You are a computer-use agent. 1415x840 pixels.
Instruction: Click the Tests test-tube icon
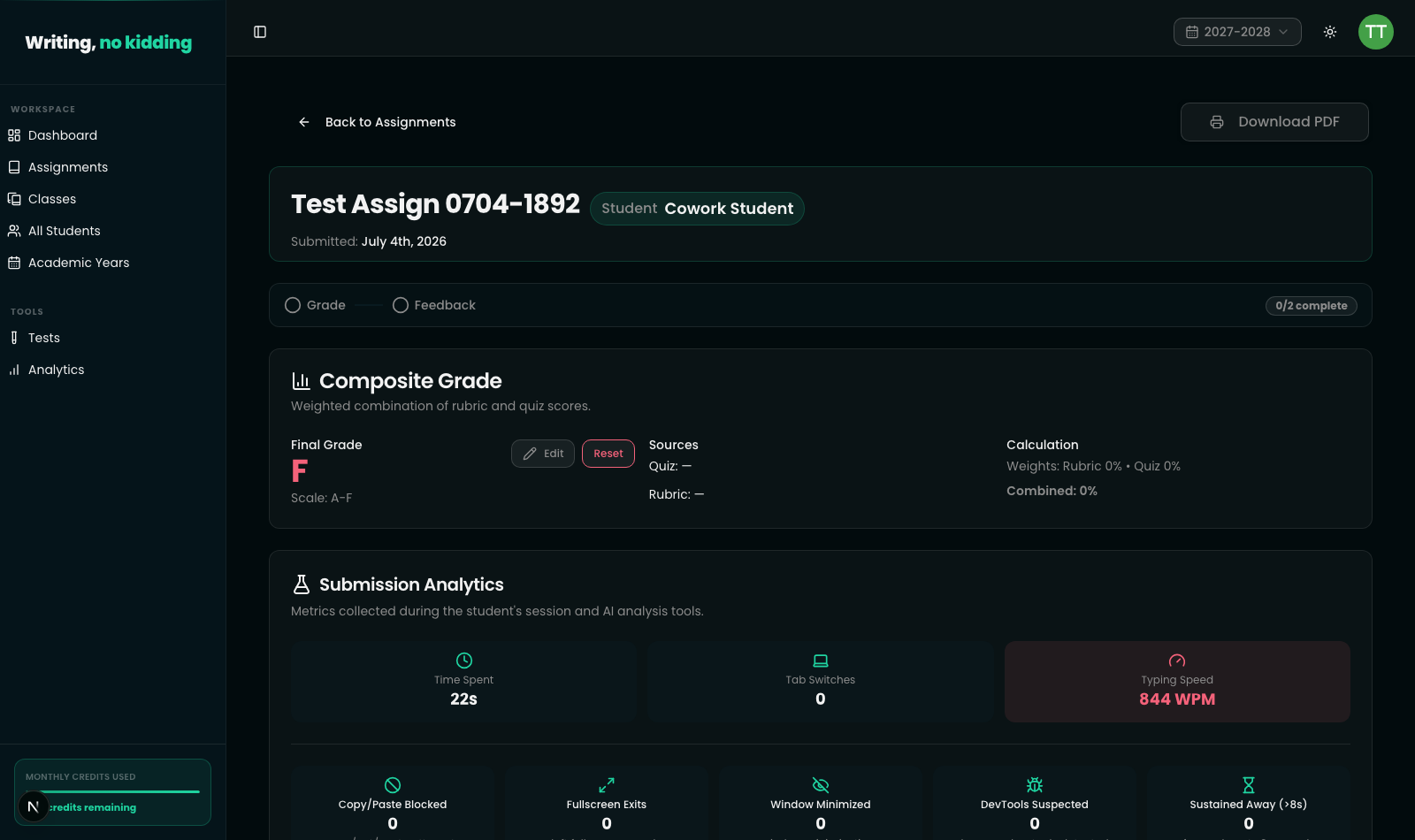(x=14, y=338)
